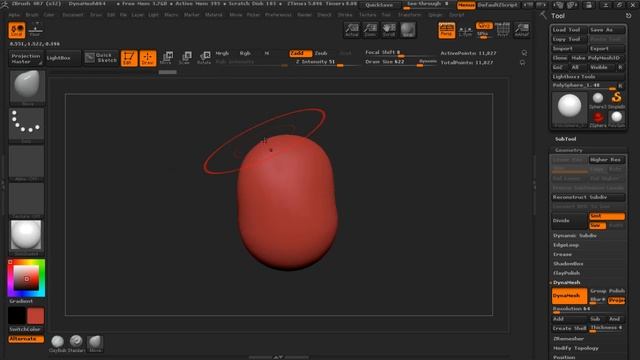The width and height of the screenshot is (640, 360).
Task: Toggle Zadd sculpt mode
Action: coord(300,53)
